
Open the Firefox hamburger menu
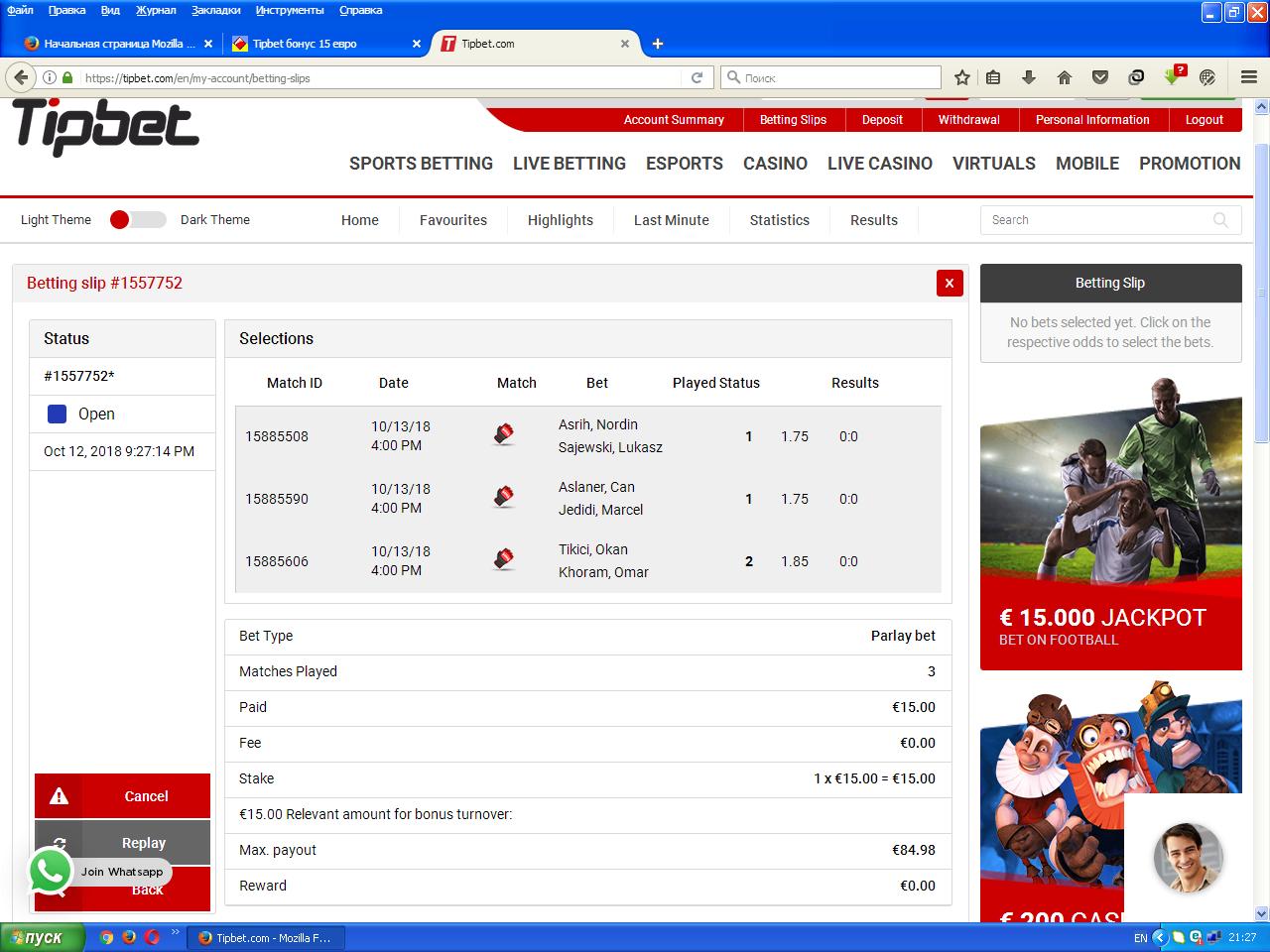tap(1249, 77)
